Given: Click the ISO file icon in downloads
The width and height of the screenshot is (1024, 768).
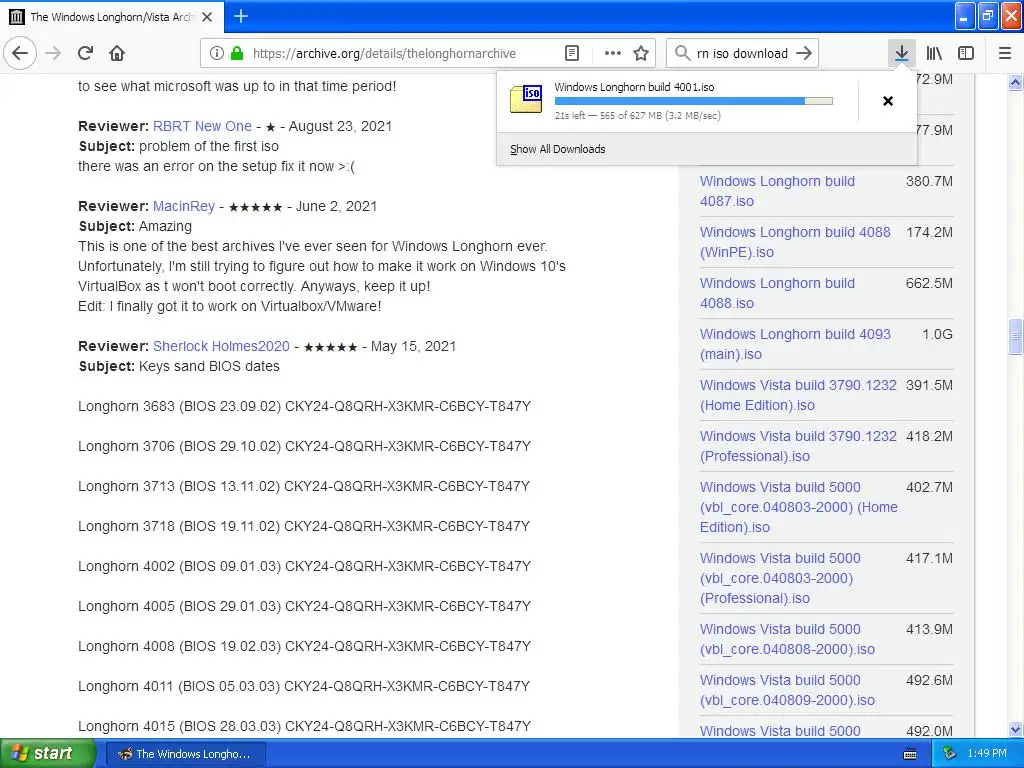Looking at the screenshot, I should tap(526, 99).
